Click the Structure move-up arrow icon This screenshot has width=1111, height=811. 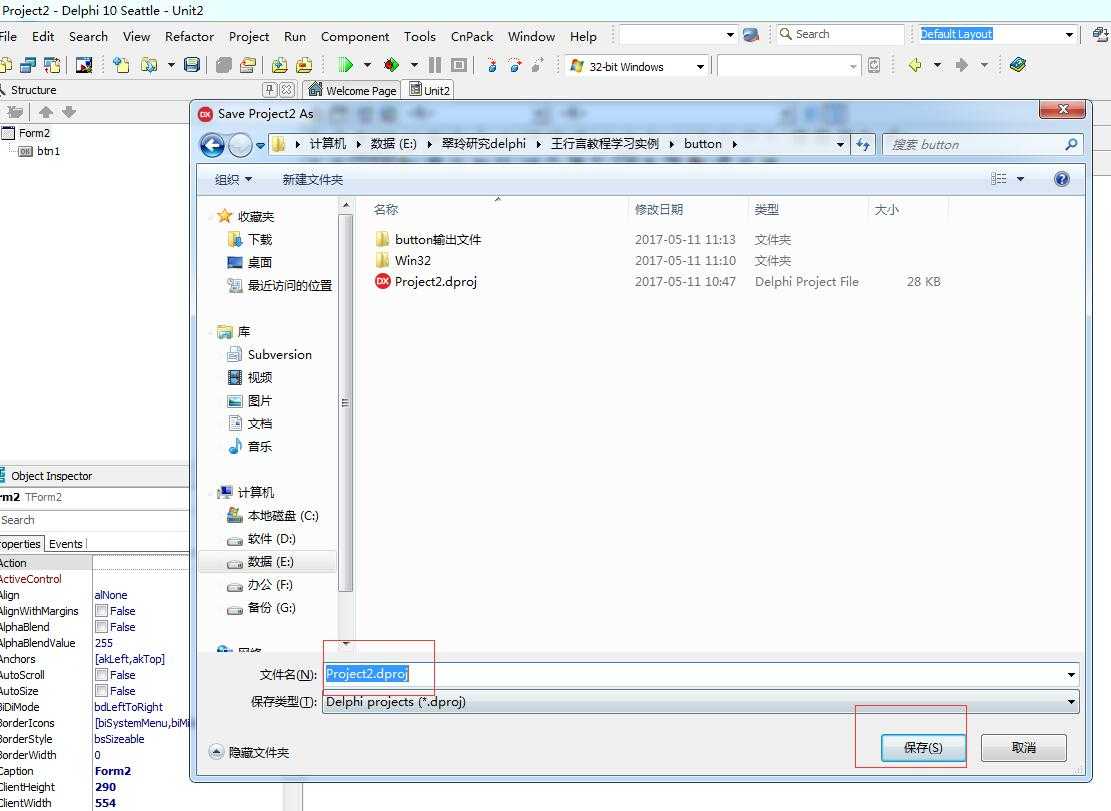tap(46, 112)
